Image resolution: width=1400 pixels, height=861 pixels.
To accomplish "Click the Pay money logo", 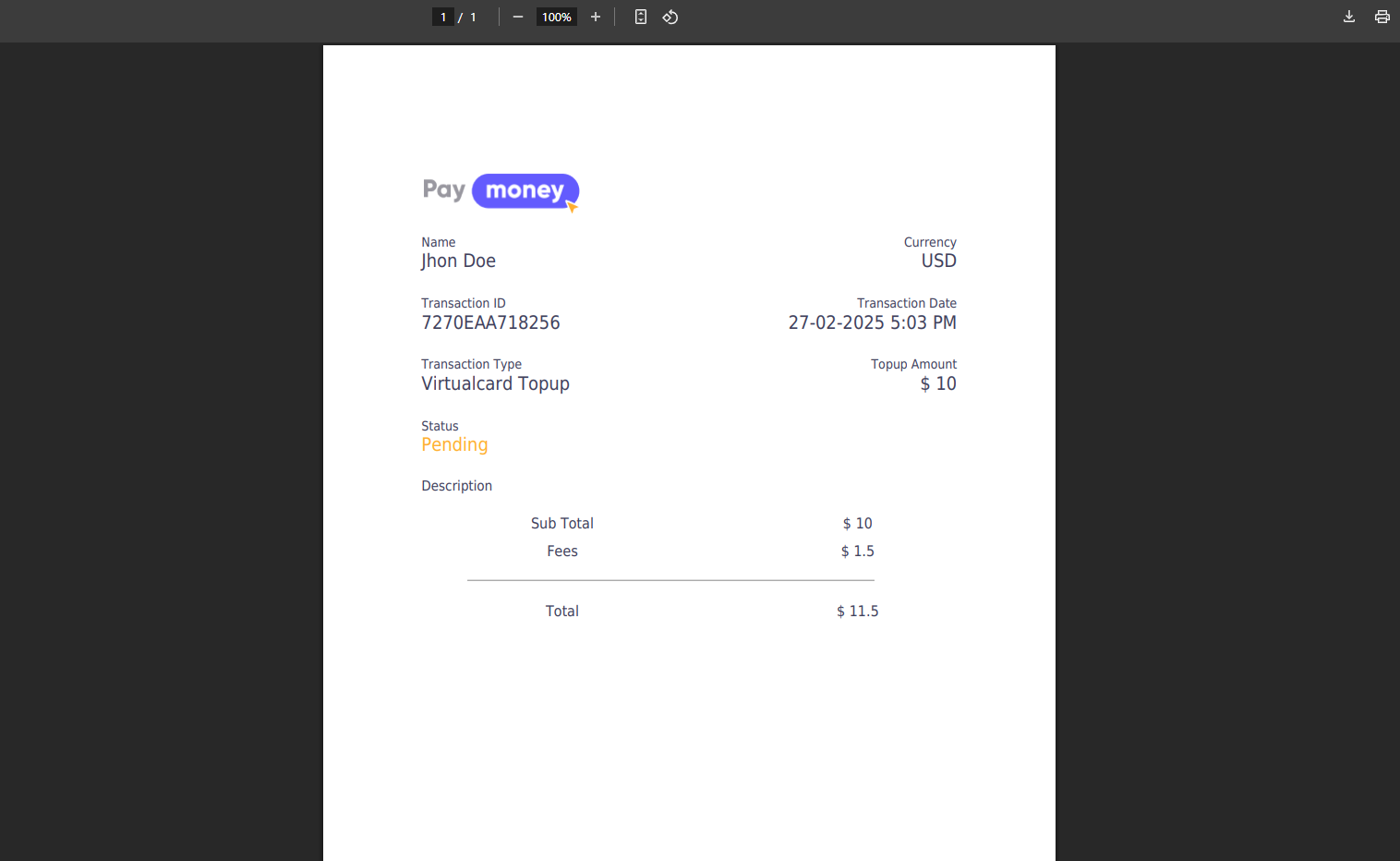I will [501, 191].
